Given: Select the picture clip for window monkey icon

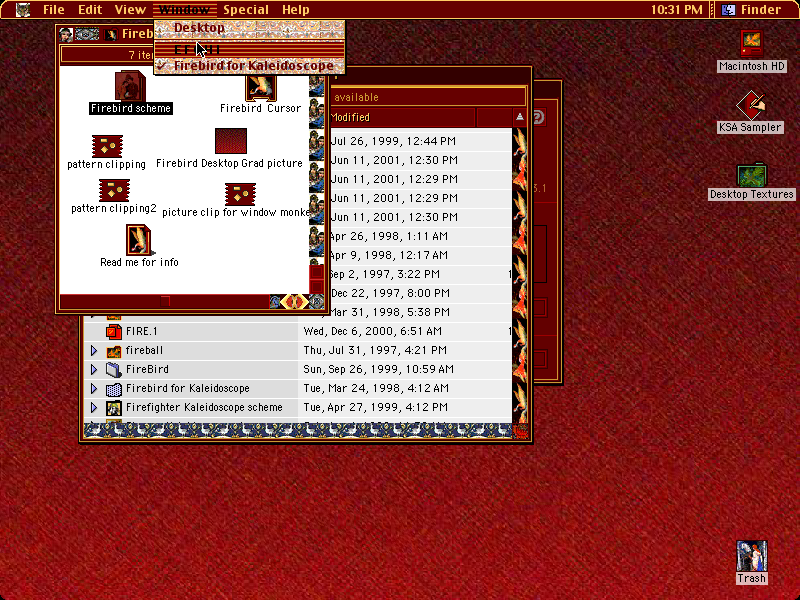Looking at the screenshot, I should [240, 194].
